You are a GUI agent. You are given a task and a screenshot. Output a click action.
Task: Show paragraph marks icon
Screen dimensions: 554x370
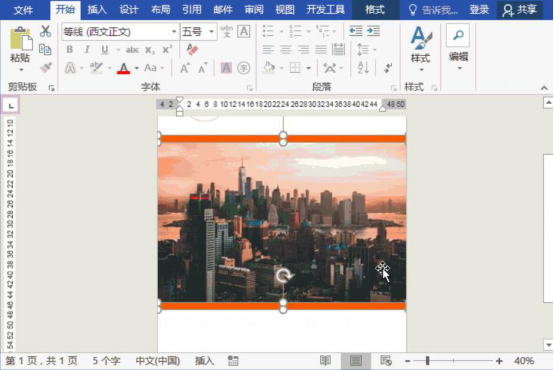(388, 67)
